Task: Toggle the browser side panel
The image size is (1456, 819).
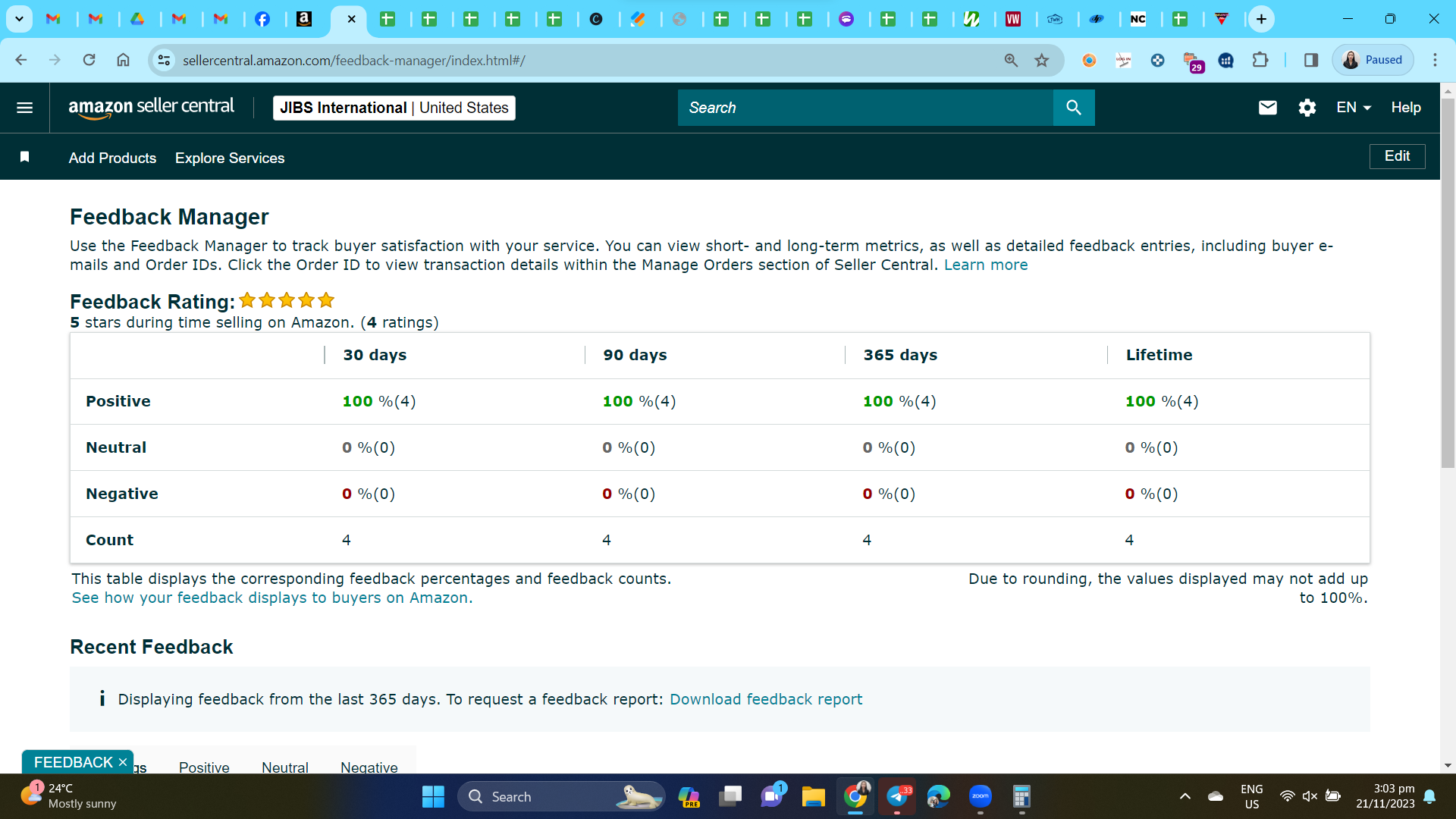Action: (x=1311, y=60)
